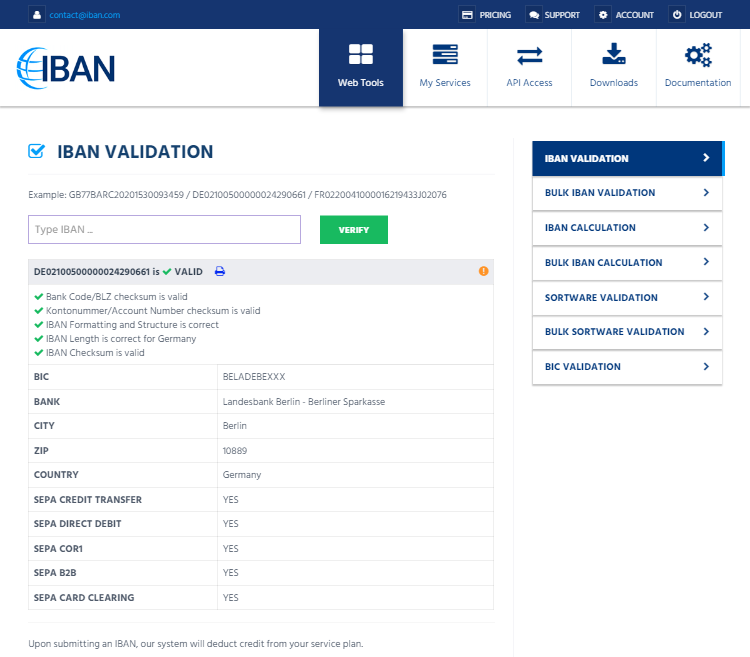The height and width of the screenshot is (657, 750).
Task: Open the API Access tab
Action: click(x=529, y=67)
